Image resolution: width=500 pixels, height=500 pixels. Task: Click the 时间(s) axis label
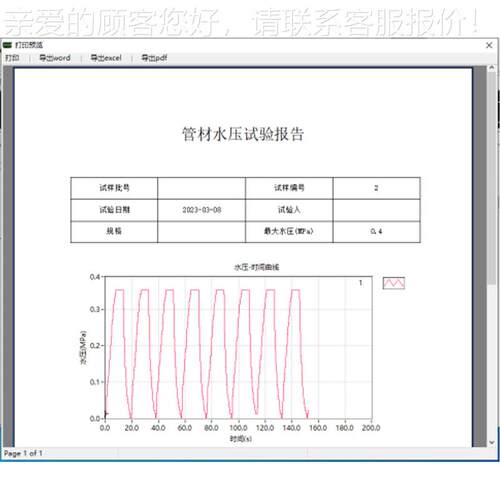pyautogui.click(x=241, y=438)
